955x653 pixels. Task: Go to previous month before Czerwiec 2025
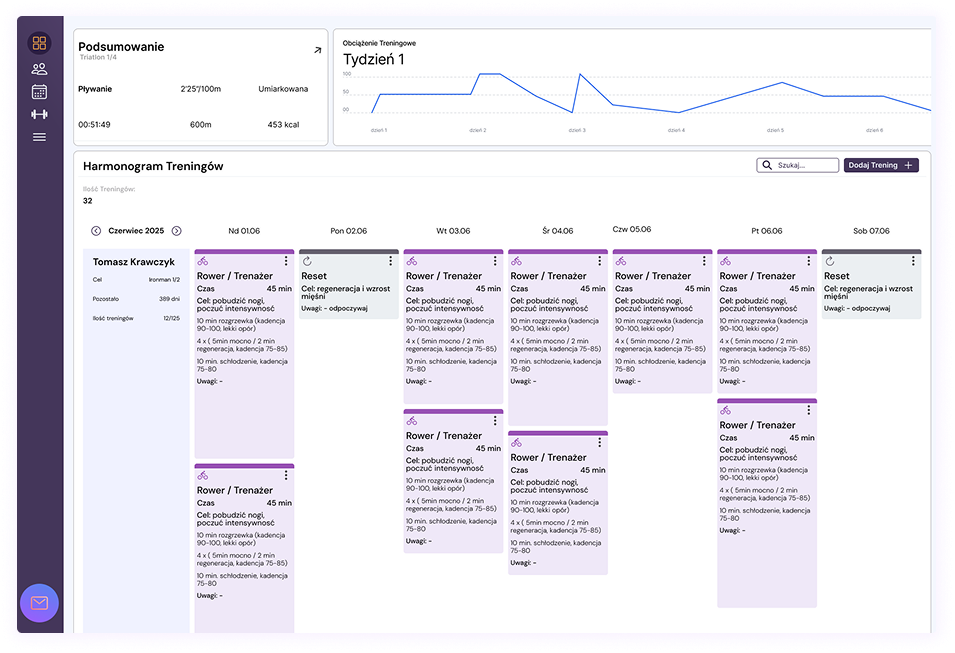tap(96, 231)
